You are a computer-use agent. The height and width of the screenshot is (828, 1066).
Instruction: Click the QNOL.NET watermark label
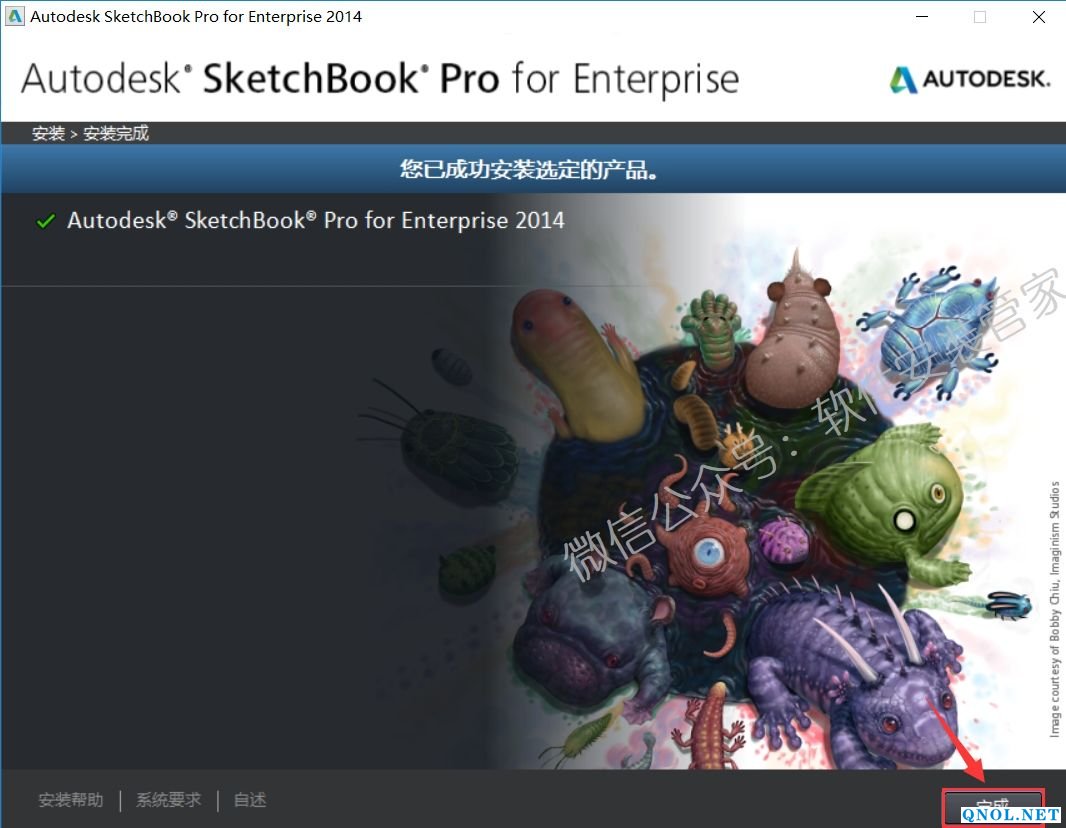[1010, 814]
